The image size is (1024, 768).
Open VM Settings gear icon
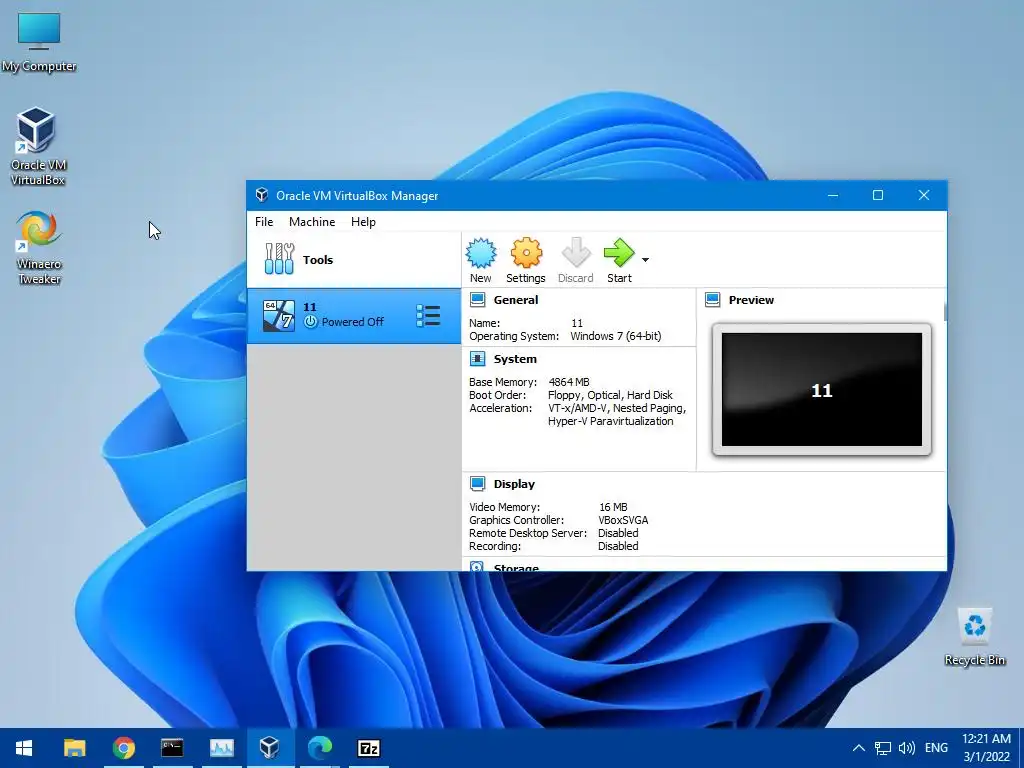click(526, 253)
